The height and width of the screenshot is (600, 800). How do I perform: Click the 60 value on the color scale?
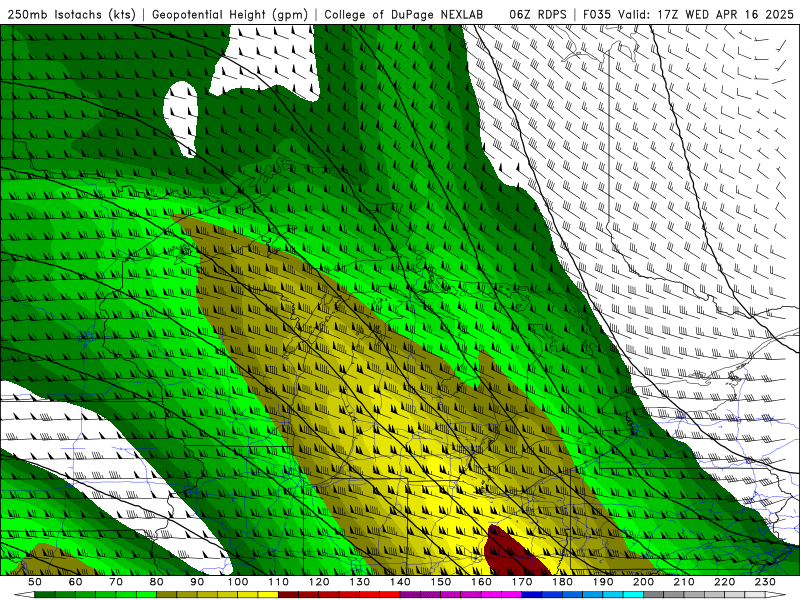(x=76, y=582)
